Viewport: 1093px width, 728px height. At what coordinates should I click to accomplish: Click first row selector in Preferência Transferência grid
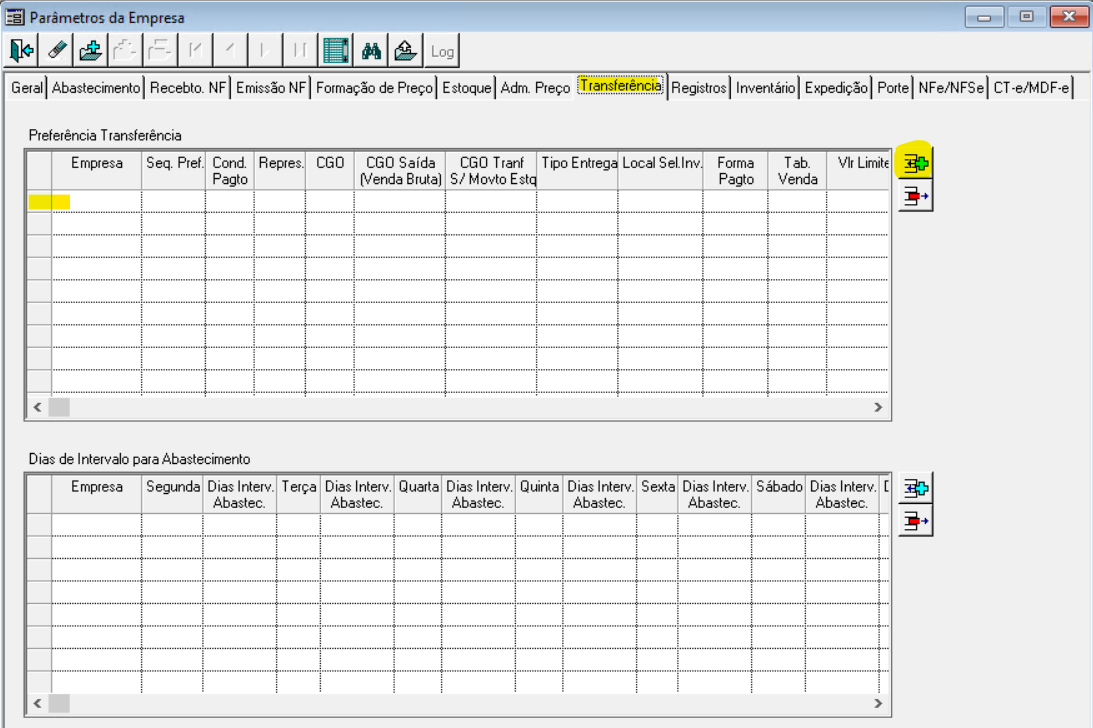pos(40,202)
